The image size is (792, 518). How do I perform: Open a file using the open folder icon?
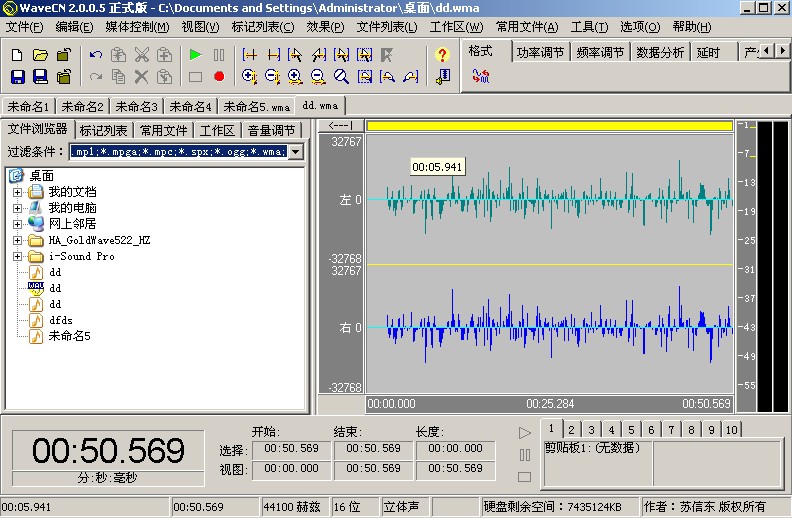click(x=40, y=55)
